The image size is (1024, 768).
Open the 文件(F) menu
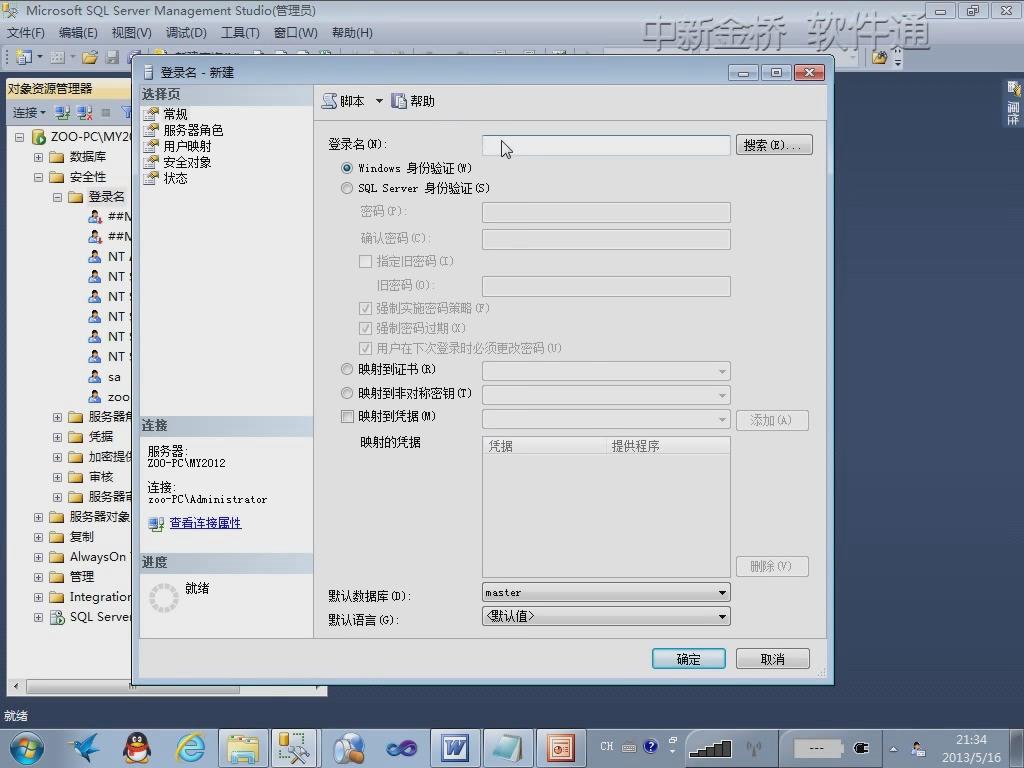pyautogui.click(x=25, y=33)
